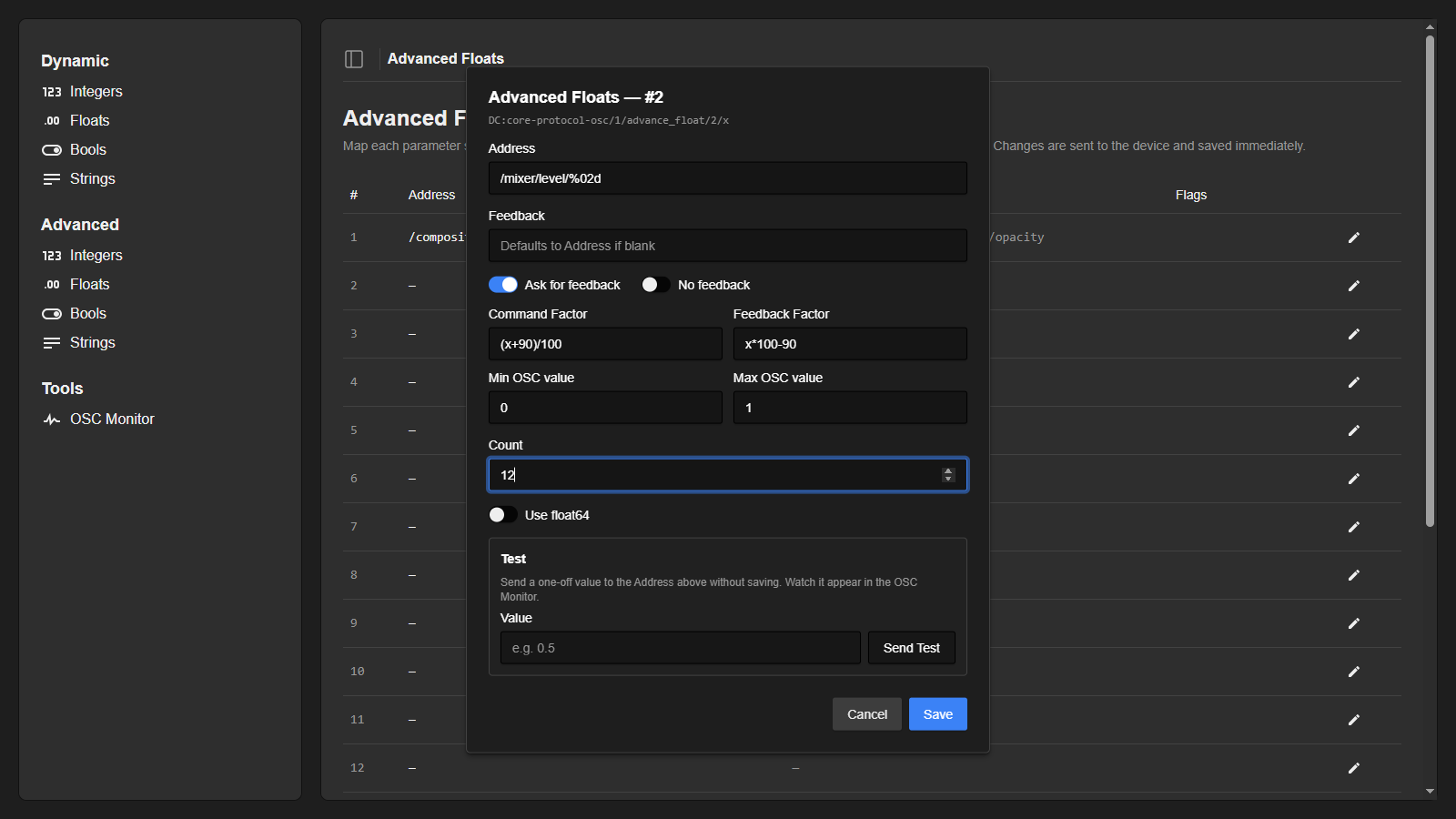Click the Count spinner arrows
Image resolution: width=1456 pixels, height=819 pixels.
pyautogui.click(x=948, y=475)
